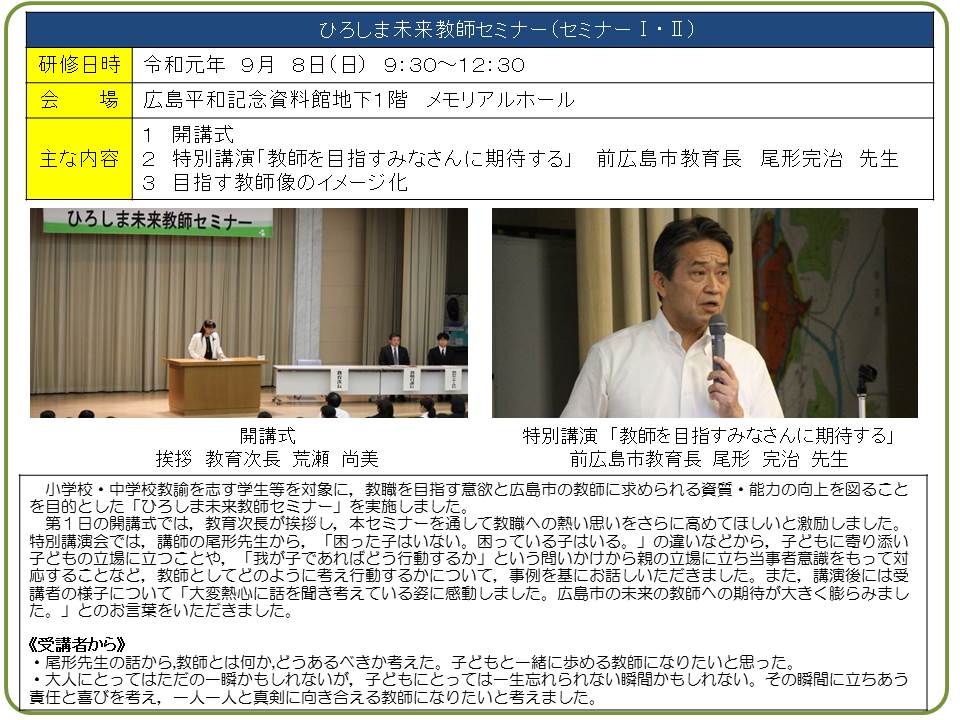Click caption 挨拶 教育次長 荒瀬 尚美
This screenshot has width=960, height=720.
(x=267, y=459)
